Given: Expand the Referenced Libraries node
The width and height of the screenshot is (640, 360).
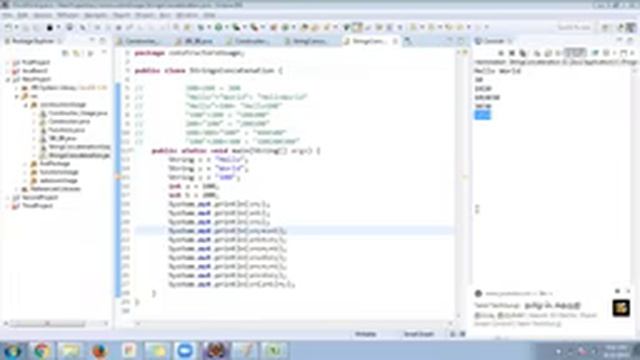Looking at the screenshot, I should click(17, 189).
